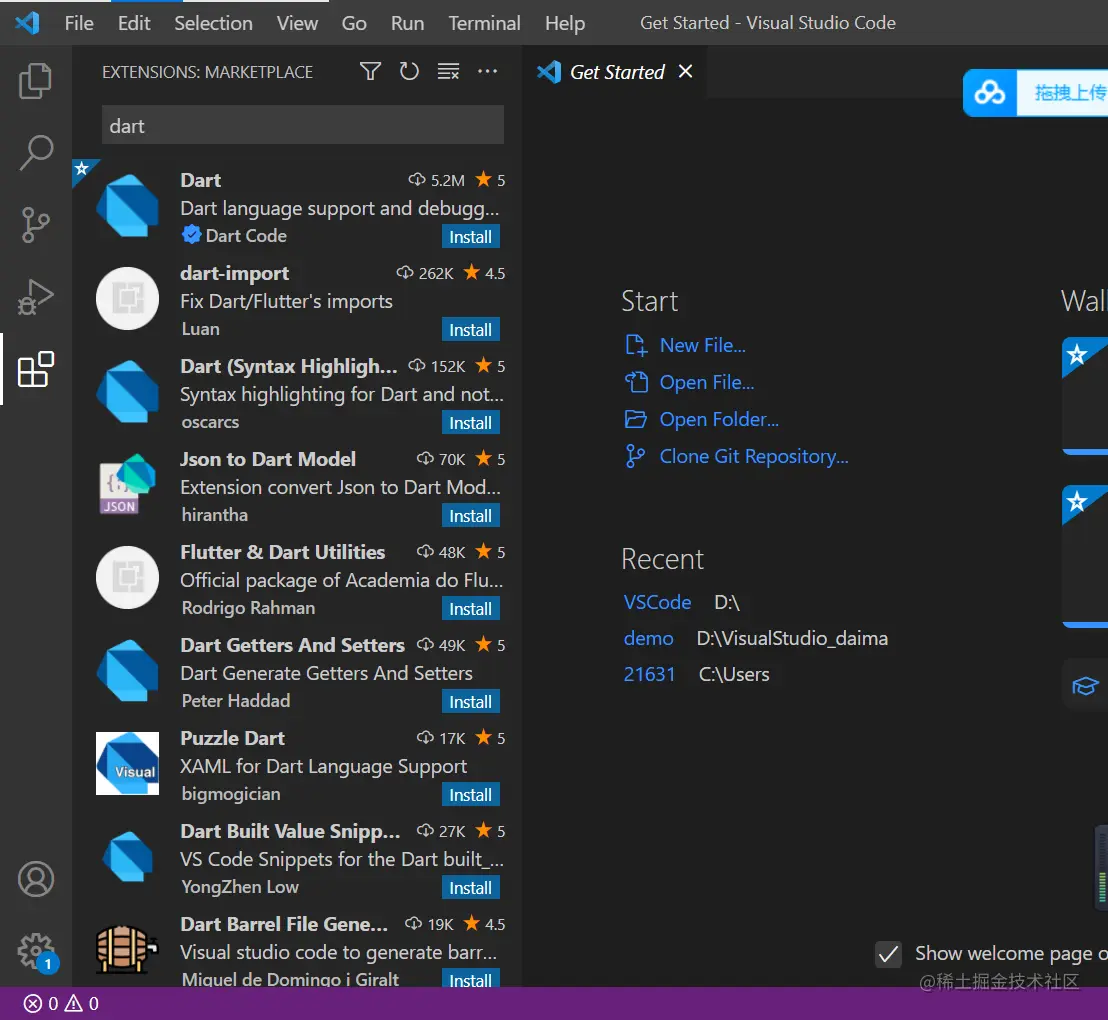Image resolution: width=1108 pixels, height=1020 pixels.
Task: Close the Get Started tab
Action: click(x=685, y=71)
